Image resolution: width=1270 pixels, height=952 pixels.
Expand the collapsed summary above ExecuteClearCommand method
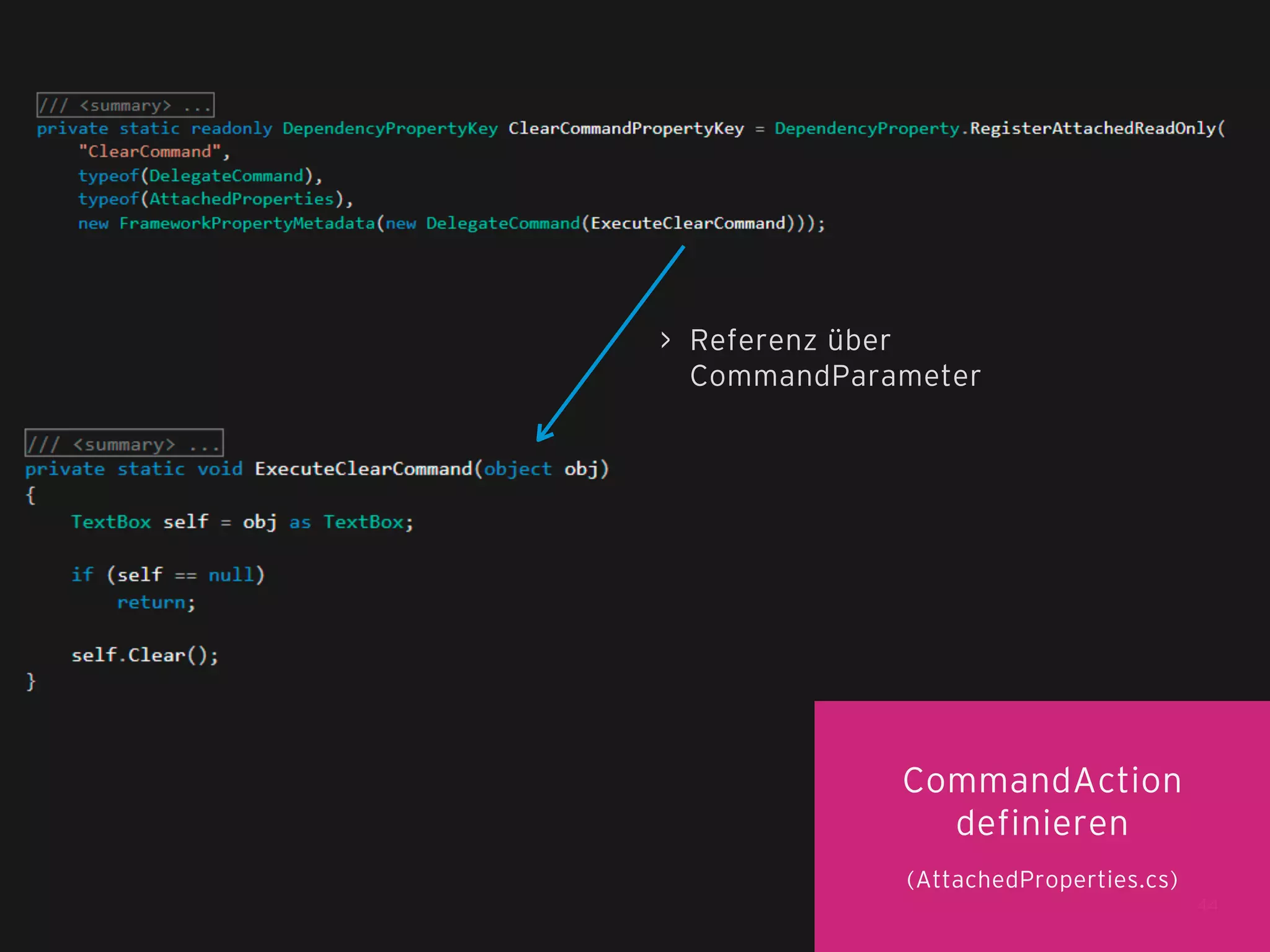tap(124, 443)
